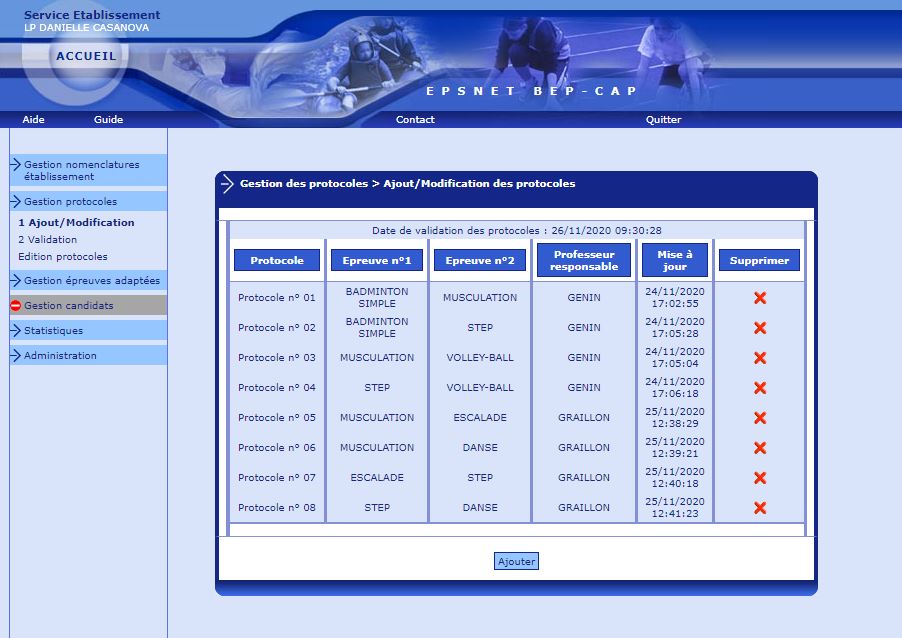Screen dimensions: 902x638
Task: Select 2 Validation submenu
Action: tap(47, 239)
